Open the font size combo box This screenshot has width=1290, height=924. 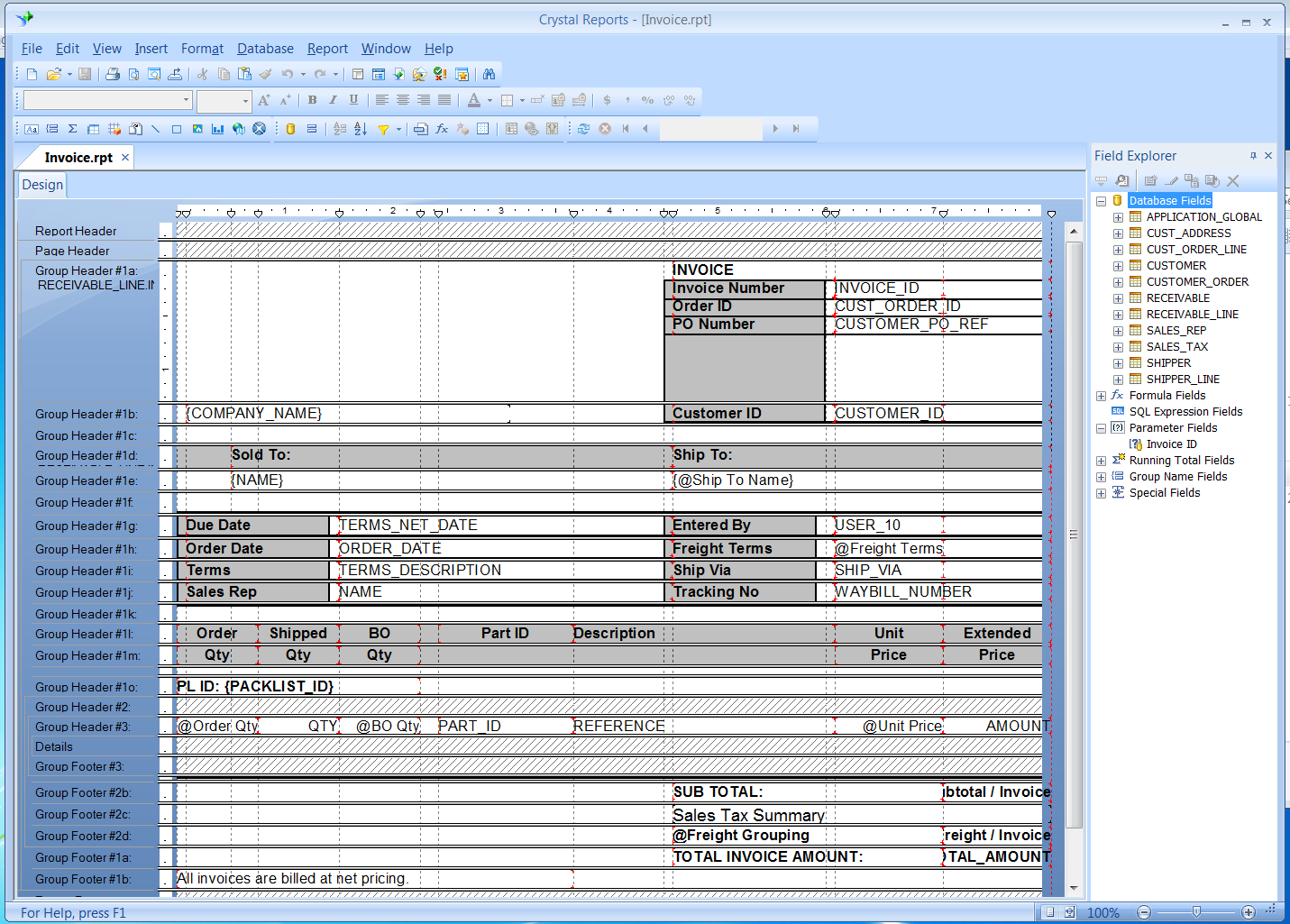224,100
